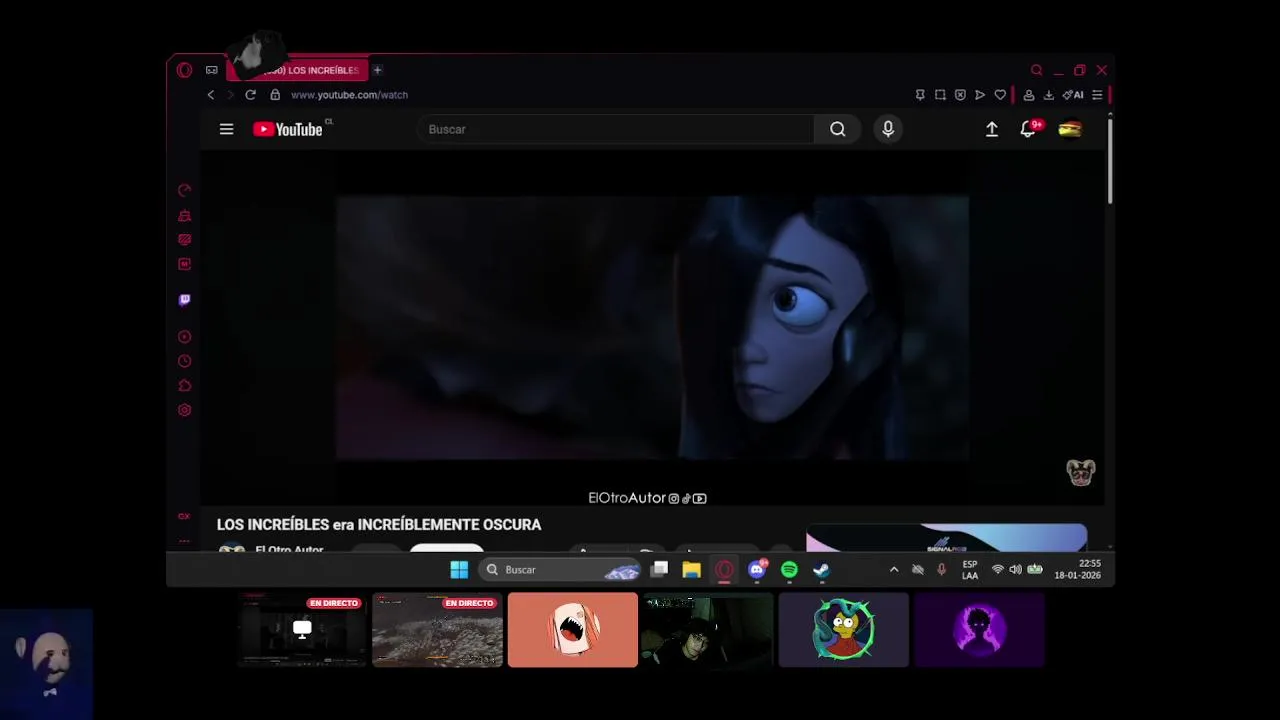The image size is (1280, 720).
Task: Click the pinboard pin icon
Action: 920,95
